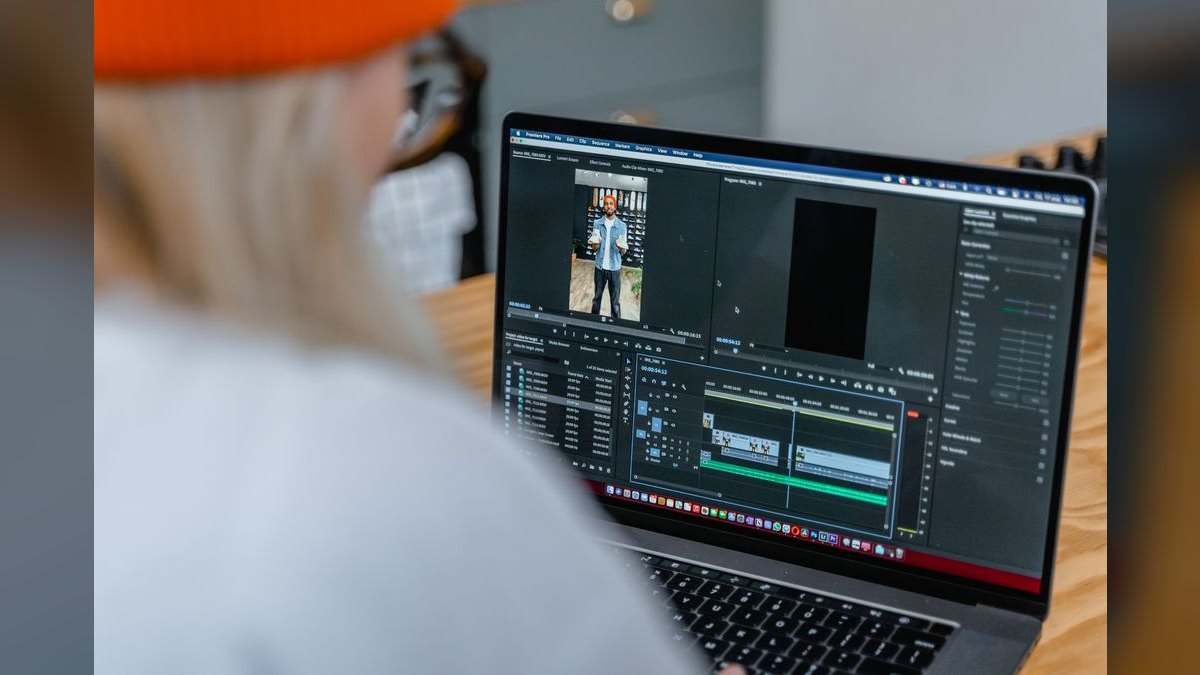Open the File menu

coord(558,138)
